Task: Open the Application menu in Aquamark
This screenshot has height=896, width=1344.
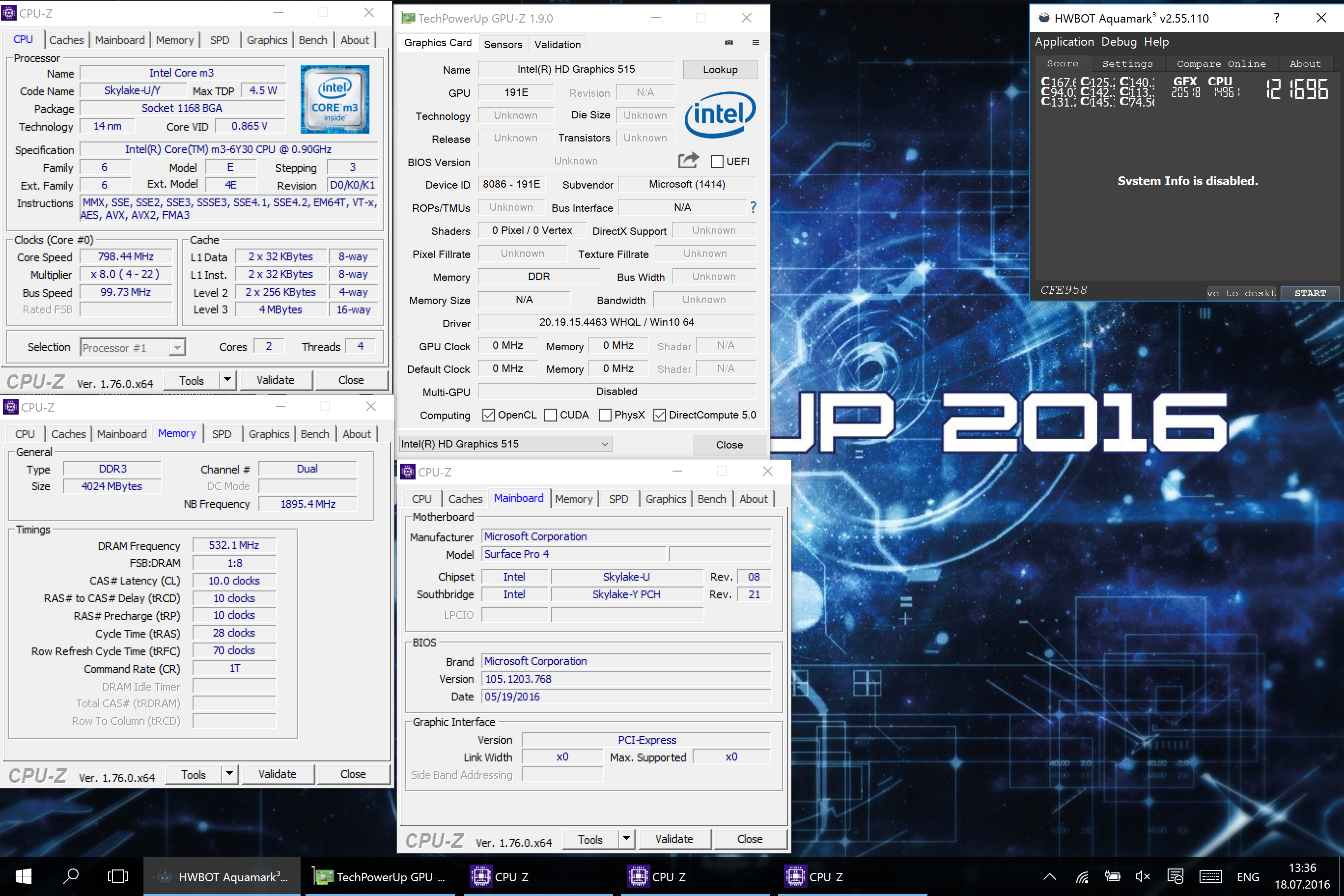Action: click(x=1064, y=41)
